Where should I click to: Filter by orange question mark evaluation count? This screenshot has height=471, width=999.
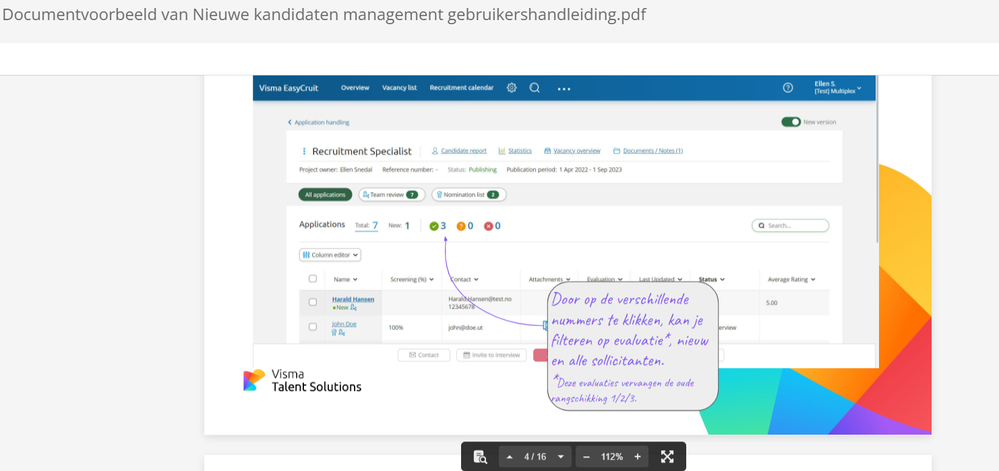[464, 226]
